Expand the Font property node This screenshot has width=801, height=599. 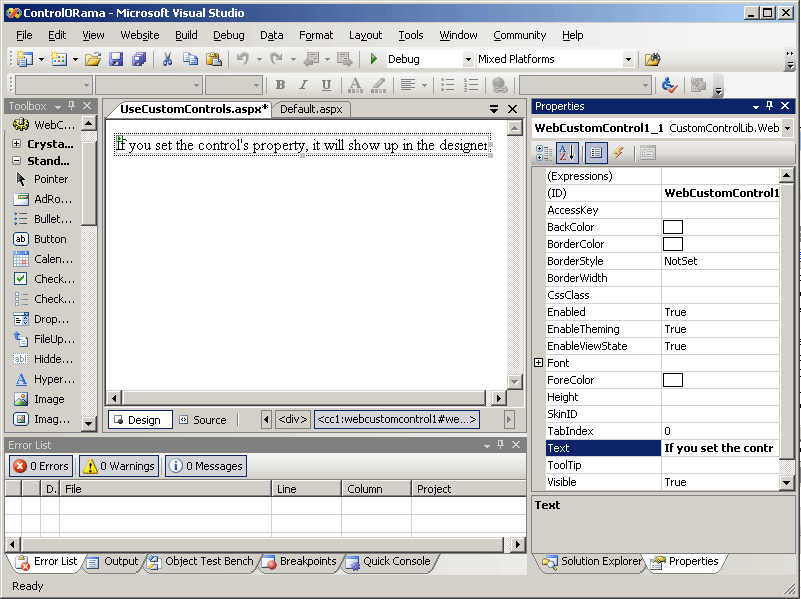539,363
